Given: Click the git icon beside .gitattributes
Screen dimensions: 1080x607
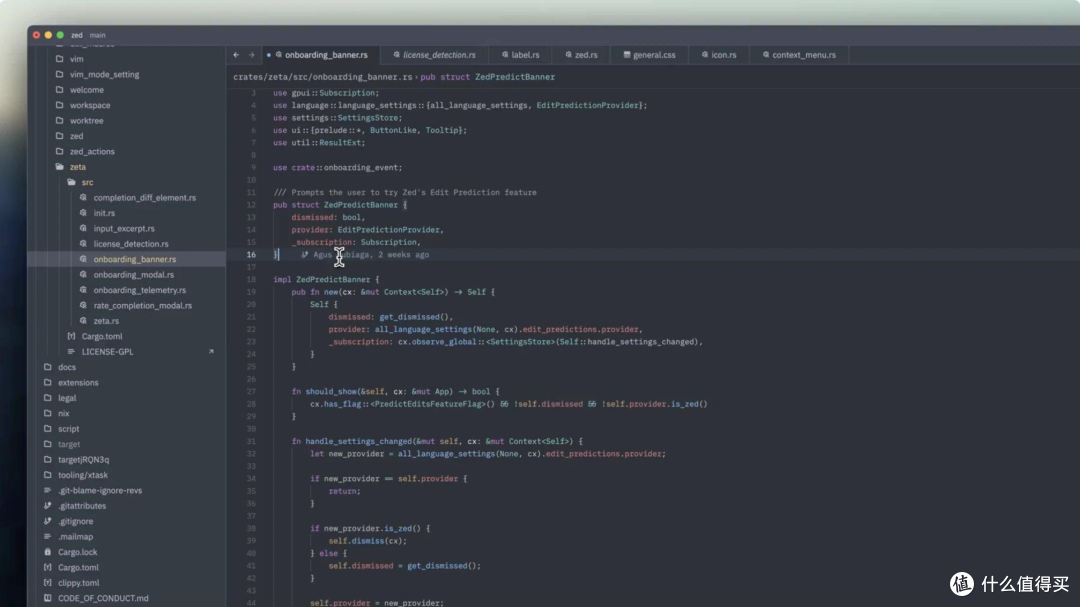Looking at the screenshot, I should [x=48, y=506].
